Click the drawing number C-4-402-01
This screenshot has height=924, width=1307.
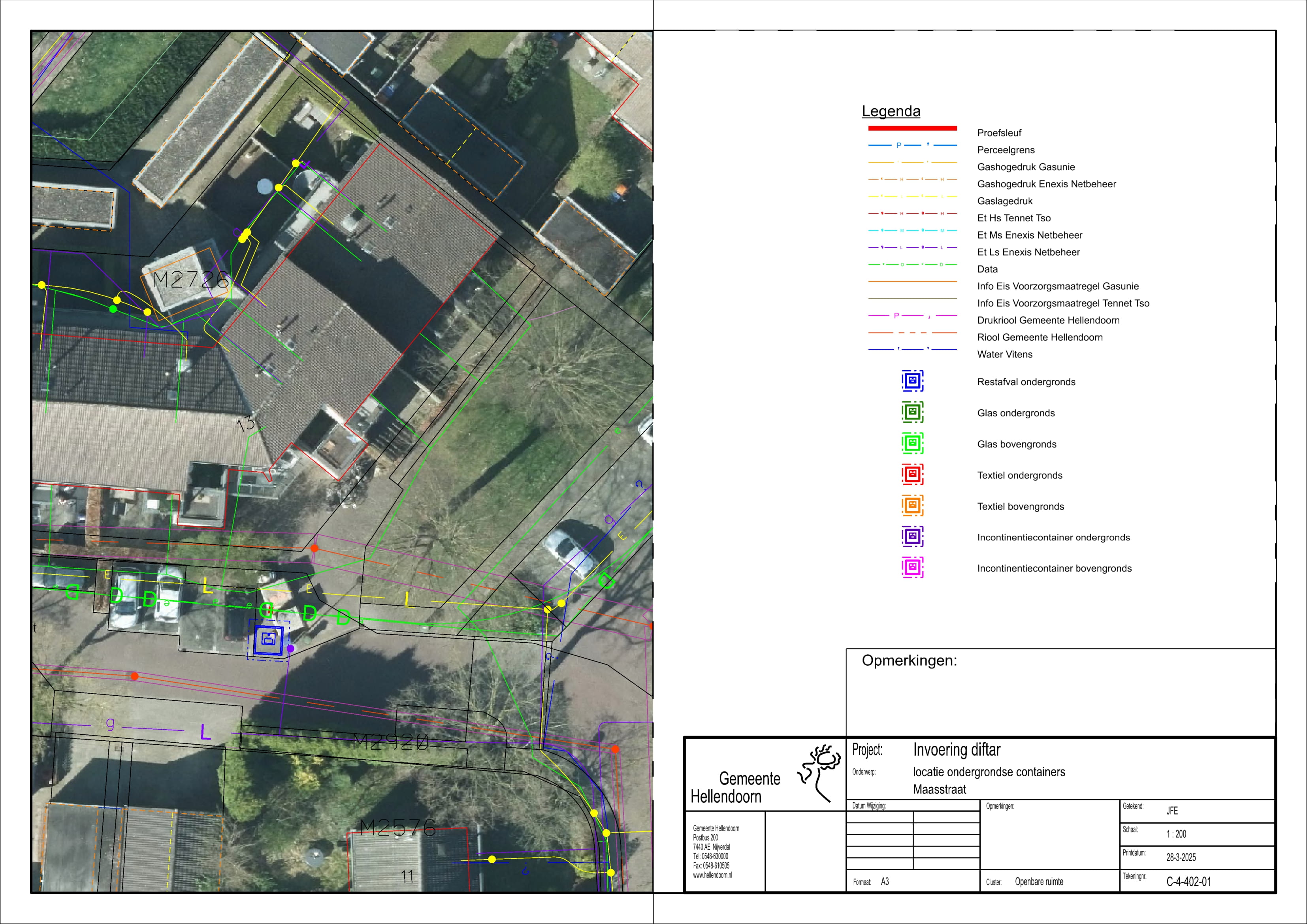pyautogui.click(x=1188, y=882)
